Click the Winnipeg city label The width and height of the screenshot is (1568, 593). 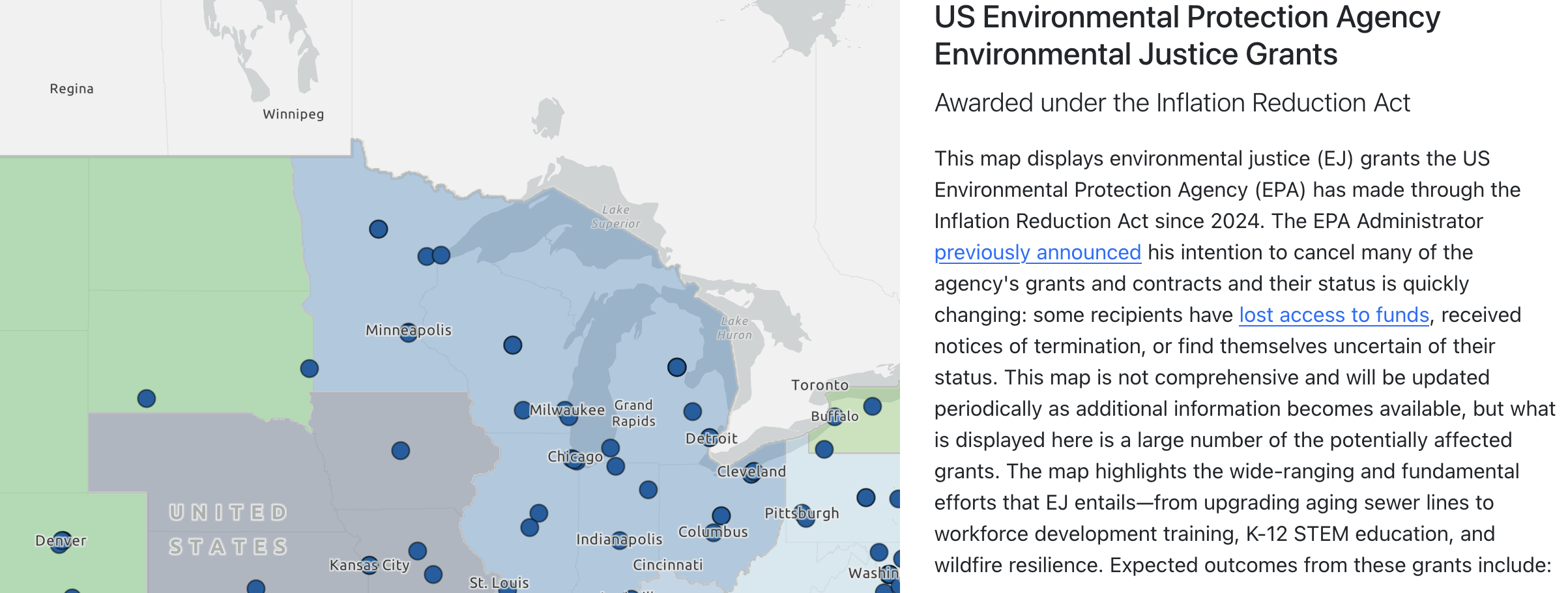(293, 114)
